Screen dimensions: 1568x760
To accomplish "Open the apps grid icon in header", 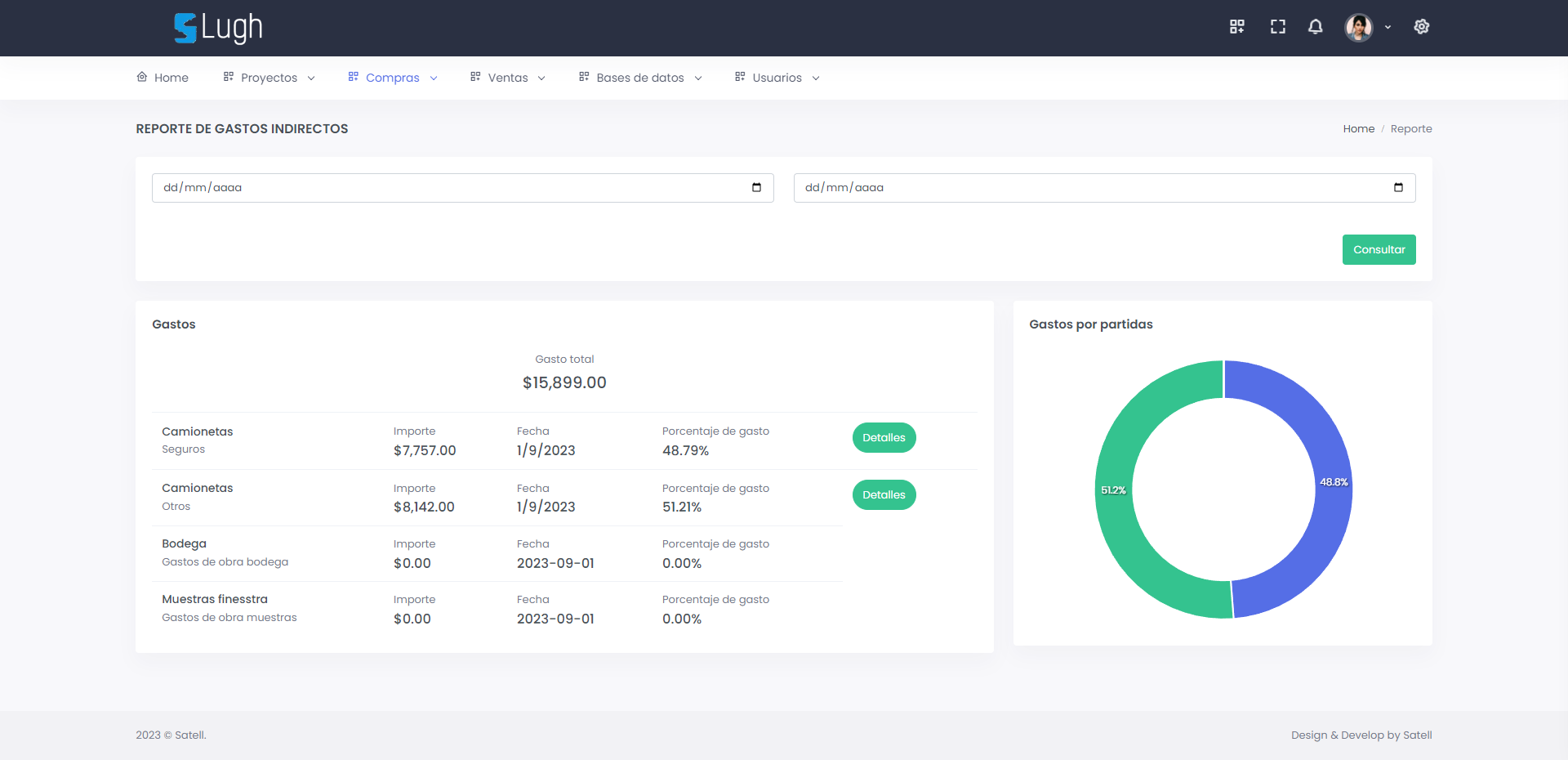I will [x=1237, y=27].
